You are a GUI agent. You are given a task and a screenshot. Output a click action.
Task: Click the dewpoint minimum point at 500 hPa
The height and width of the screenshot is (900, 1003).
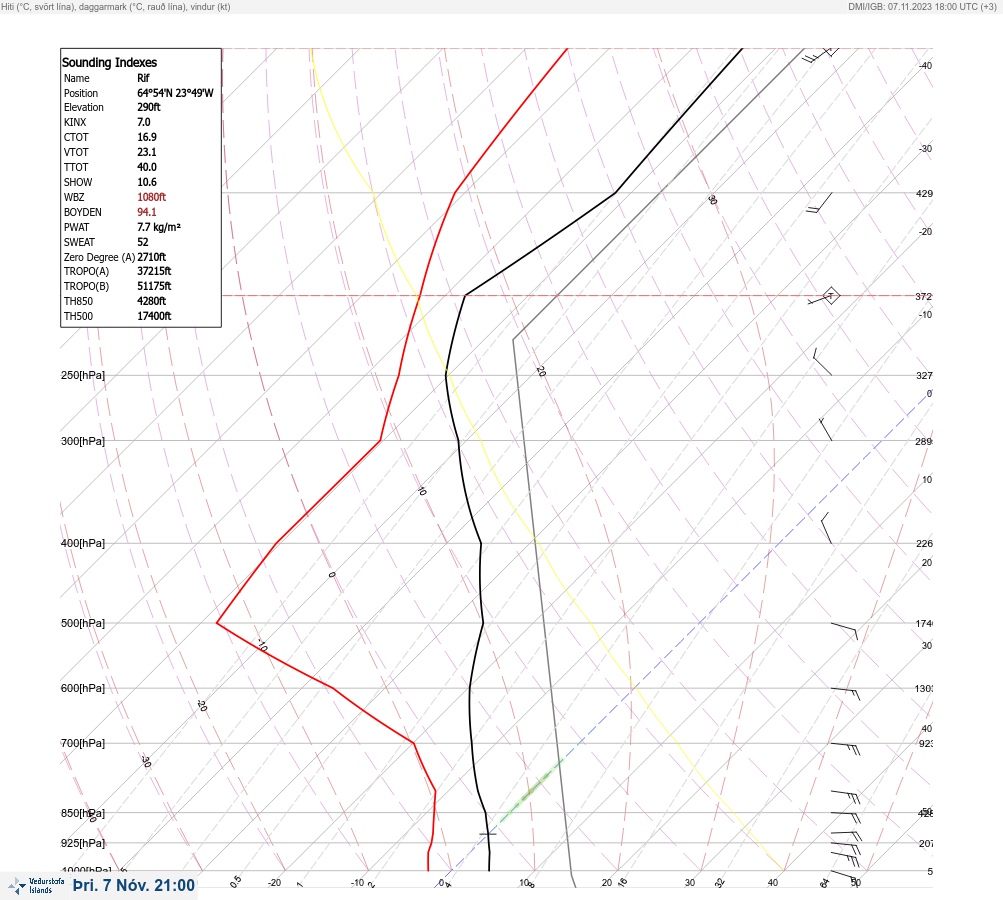click(x=217, y=622)
